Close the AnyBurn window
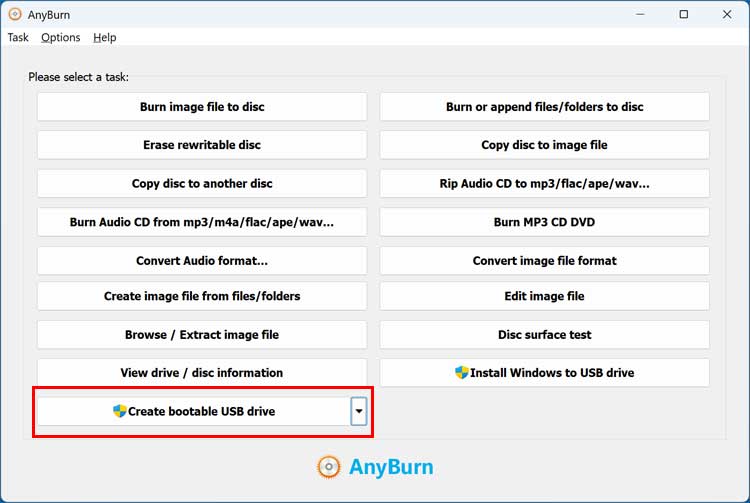The width and height of the screenshot is (750, 503). 727,14
